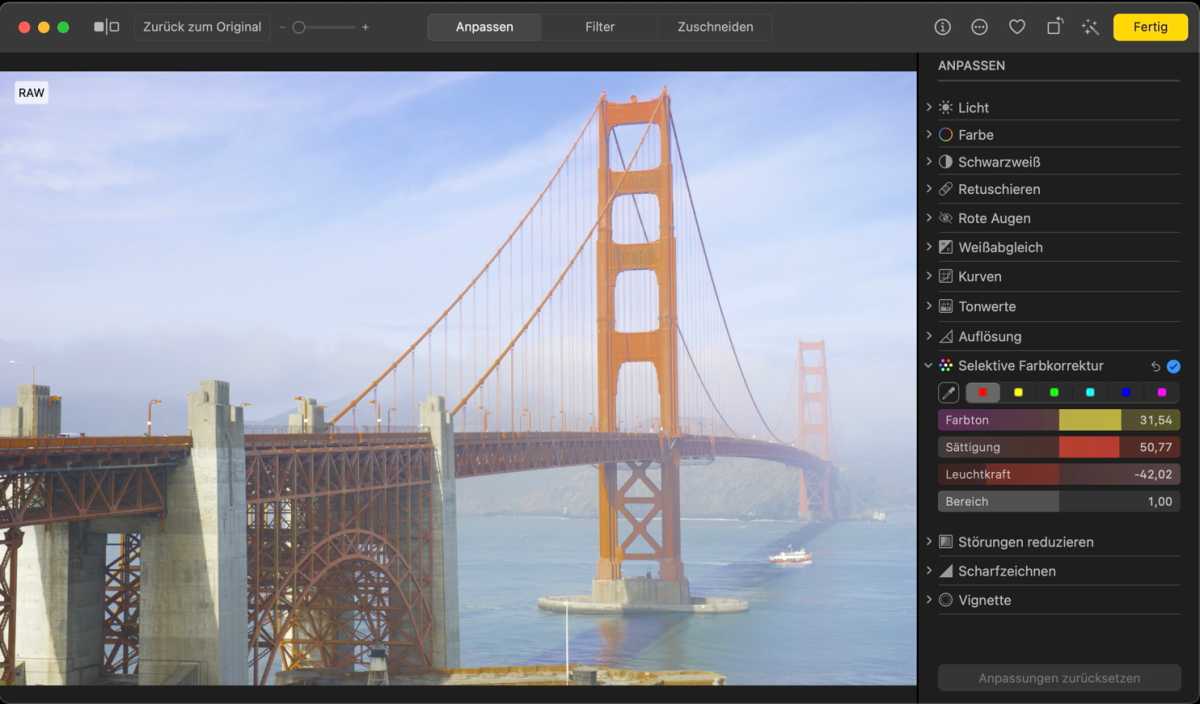Toggle the before/after comparison view icon
This screenshot has height=704, width=1200.
[106, 27]
